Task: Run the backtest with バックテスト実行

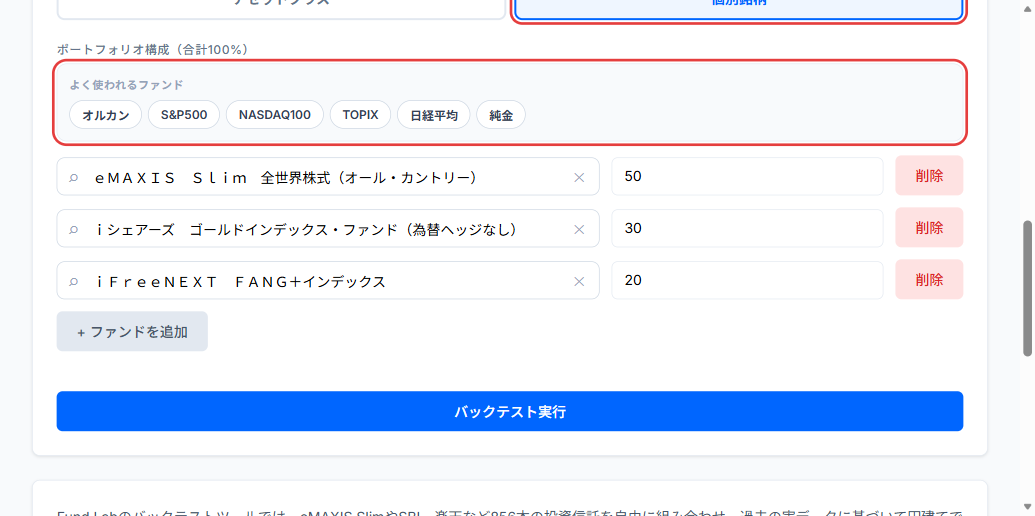Action: pos(510,411)
